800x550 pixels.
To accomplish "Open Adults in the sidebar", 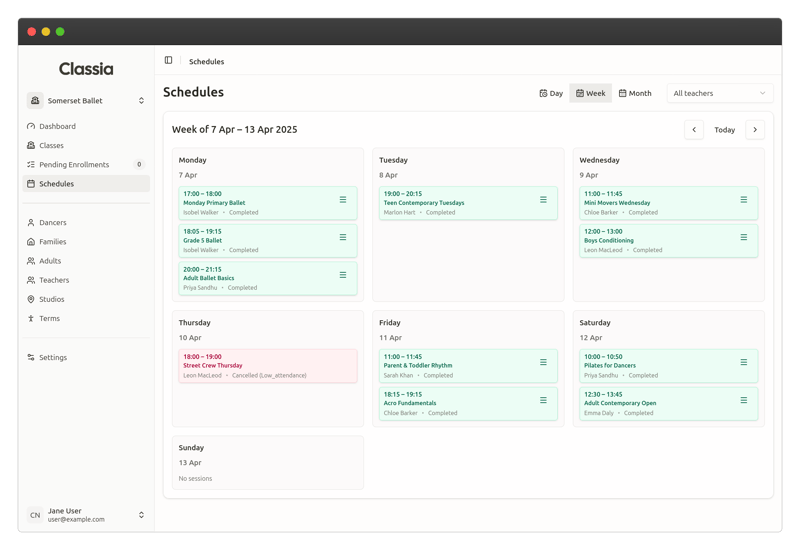I will 86,261.
